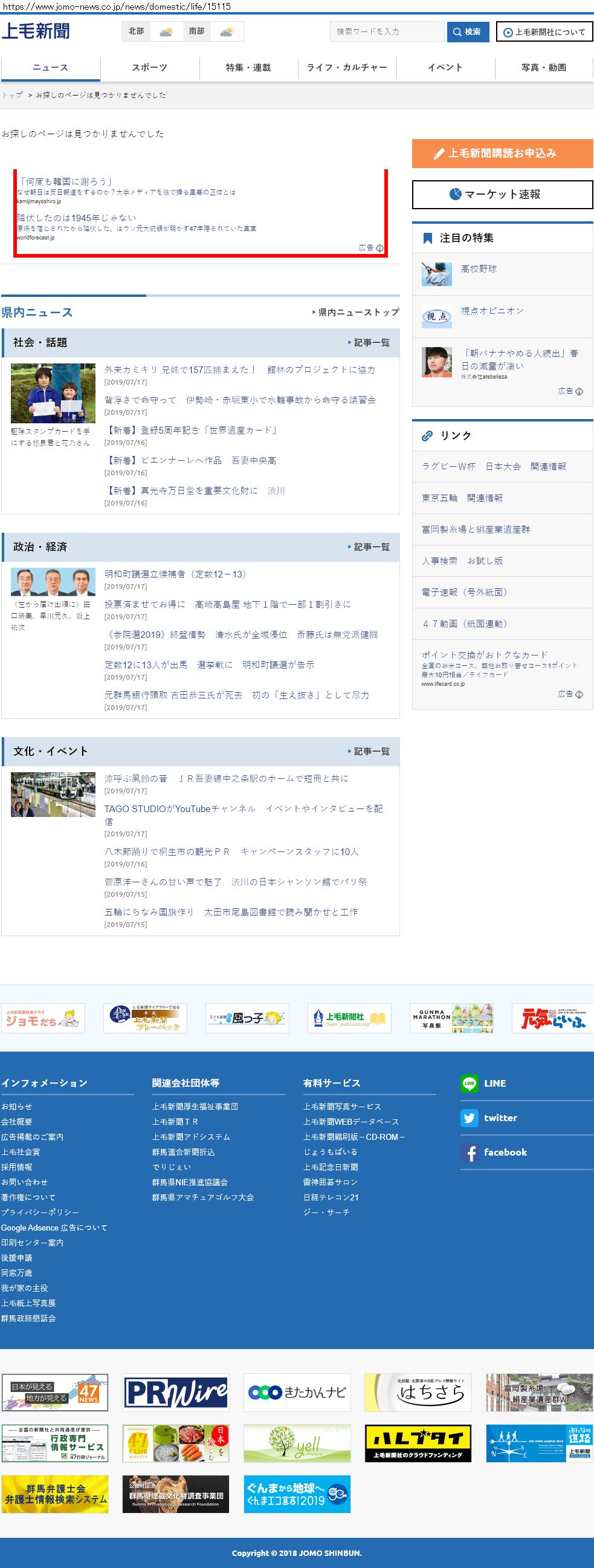Click the 北部 weather icon
Screen dimensions: 594x1568
[x=166, y=31]
